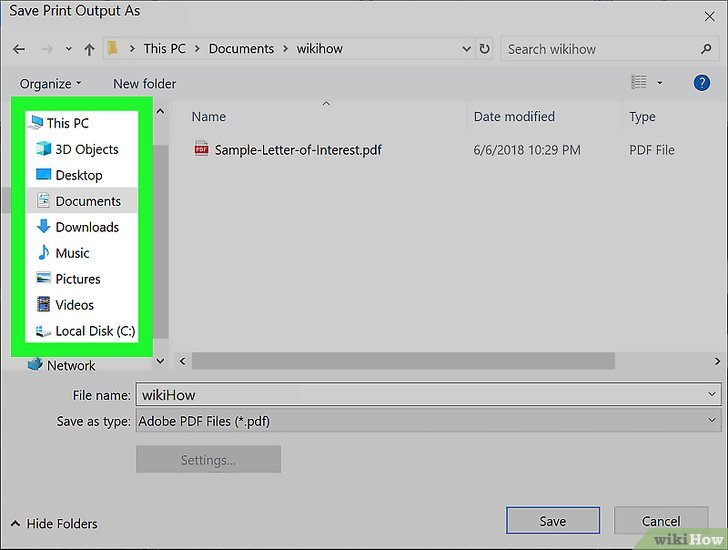Click the horizontal scrollbar thumb
The image size is (728, 550).
403,361
